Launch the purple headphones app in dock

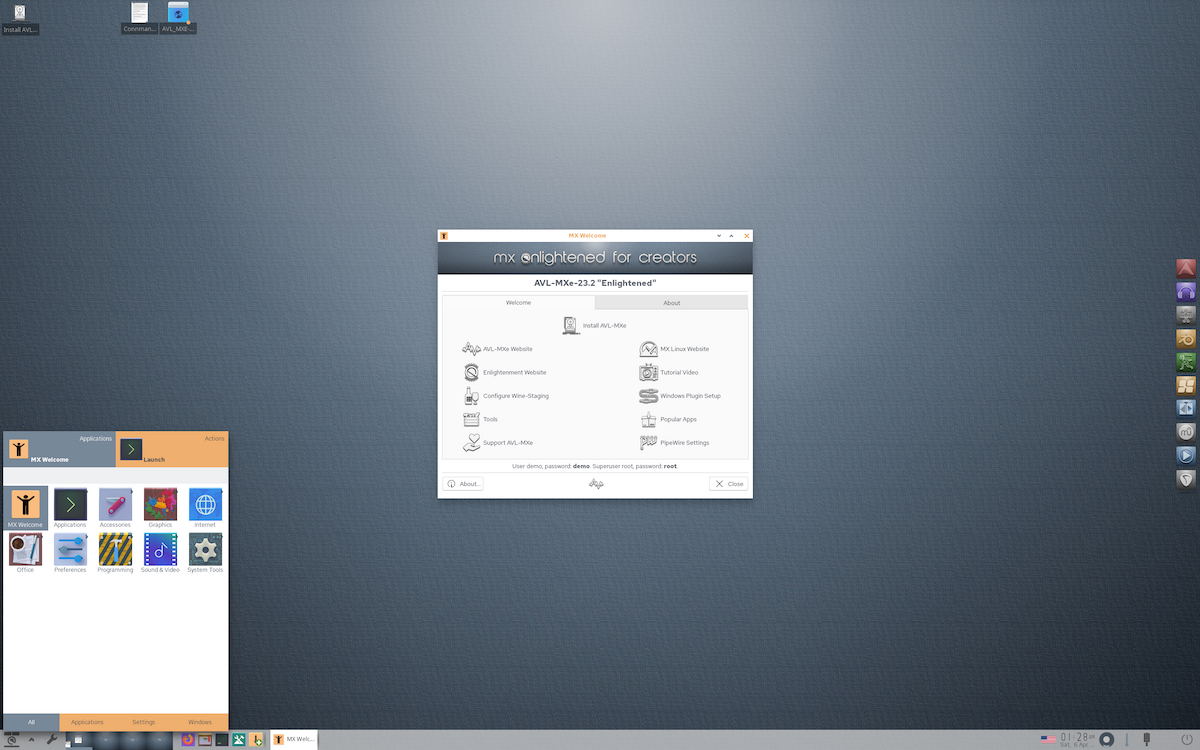tap(1186, 292)
